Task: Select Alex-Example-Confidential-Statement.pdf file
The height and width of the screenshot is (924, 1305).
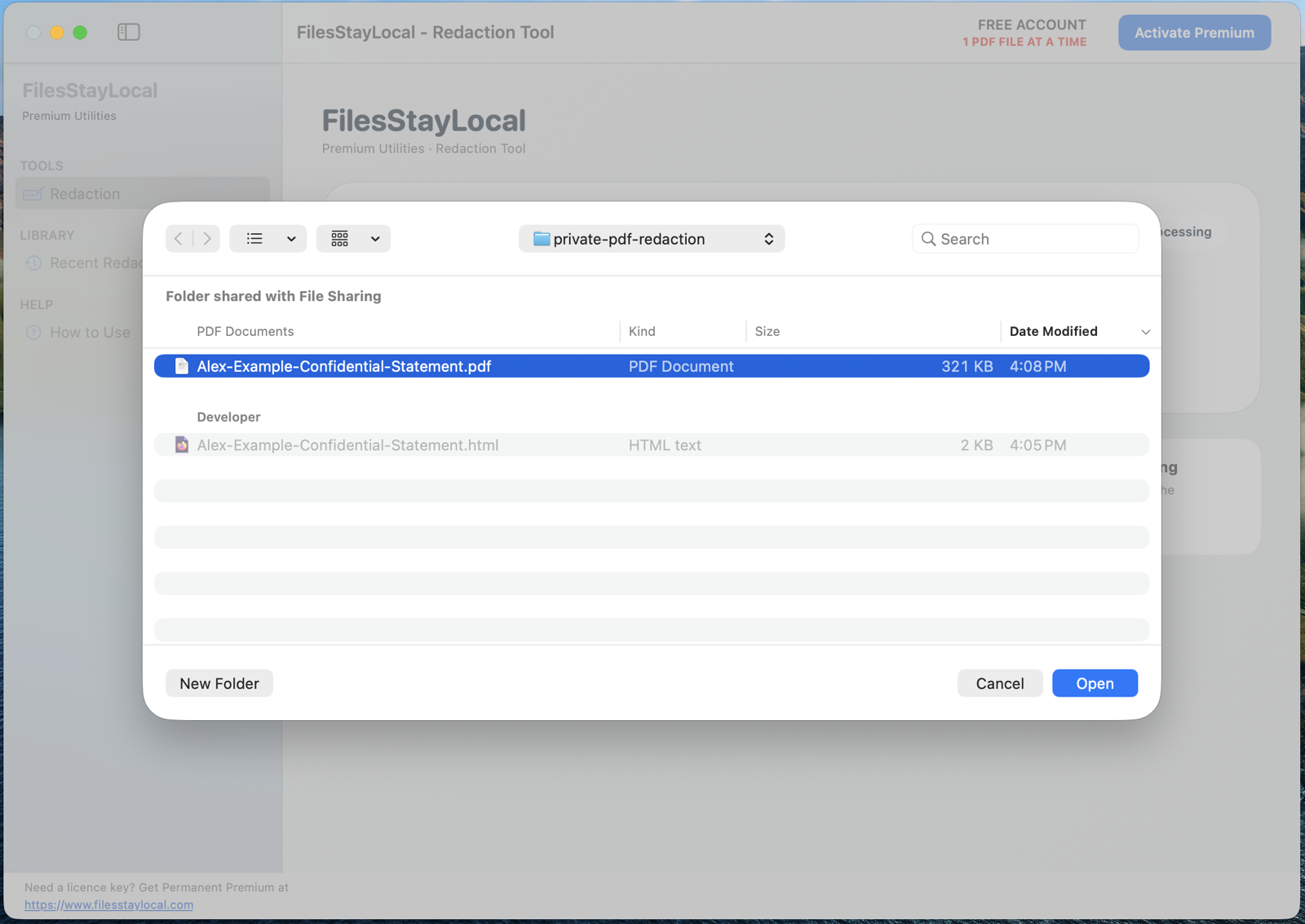Action: [652, 366]
